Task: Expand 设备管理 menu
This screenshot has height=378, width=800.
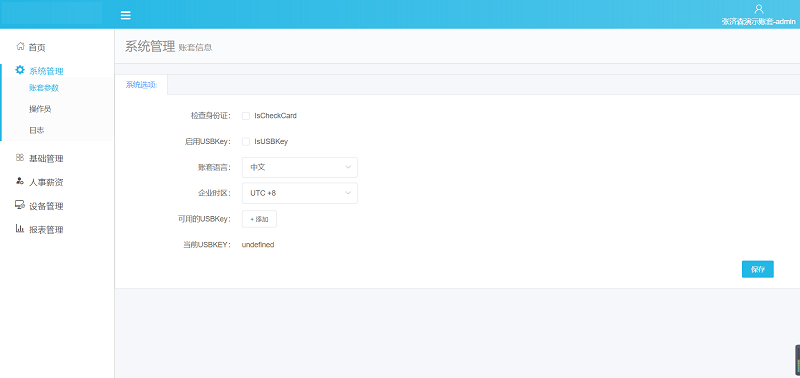Action: tap(46, 206)
